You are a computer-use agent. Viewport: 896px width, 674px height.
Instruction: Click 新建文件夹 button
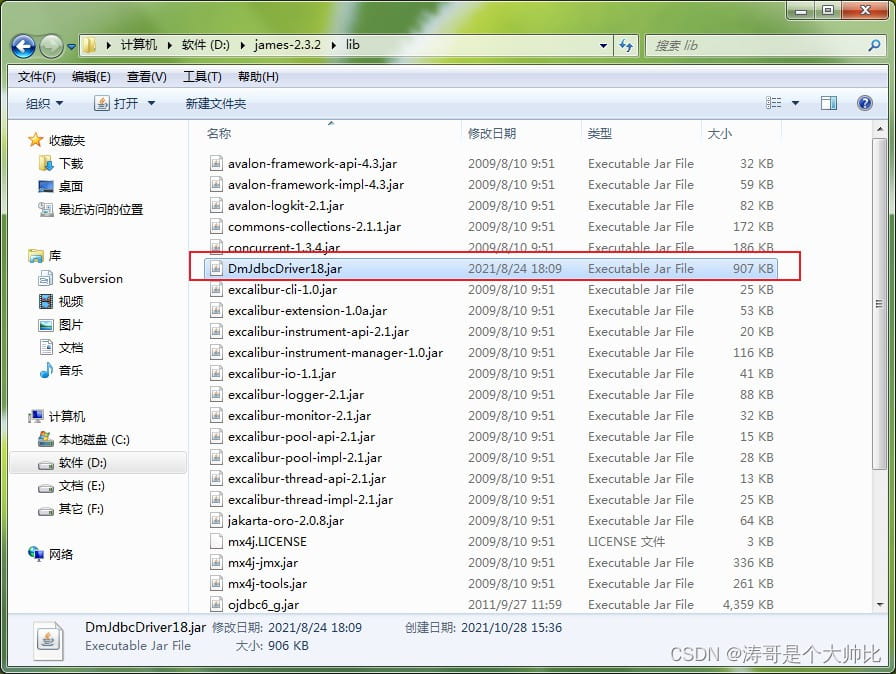215,103
